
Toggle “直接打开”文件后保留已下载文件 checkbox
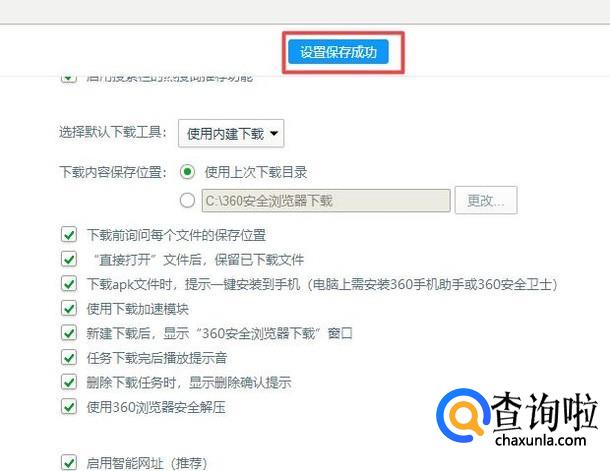(x=69, y=259)
